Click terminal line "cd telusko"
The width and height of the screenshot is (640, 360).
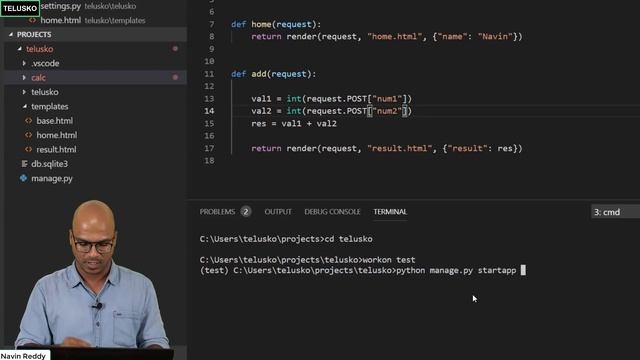pyautogui.click(x=286, y=239)
